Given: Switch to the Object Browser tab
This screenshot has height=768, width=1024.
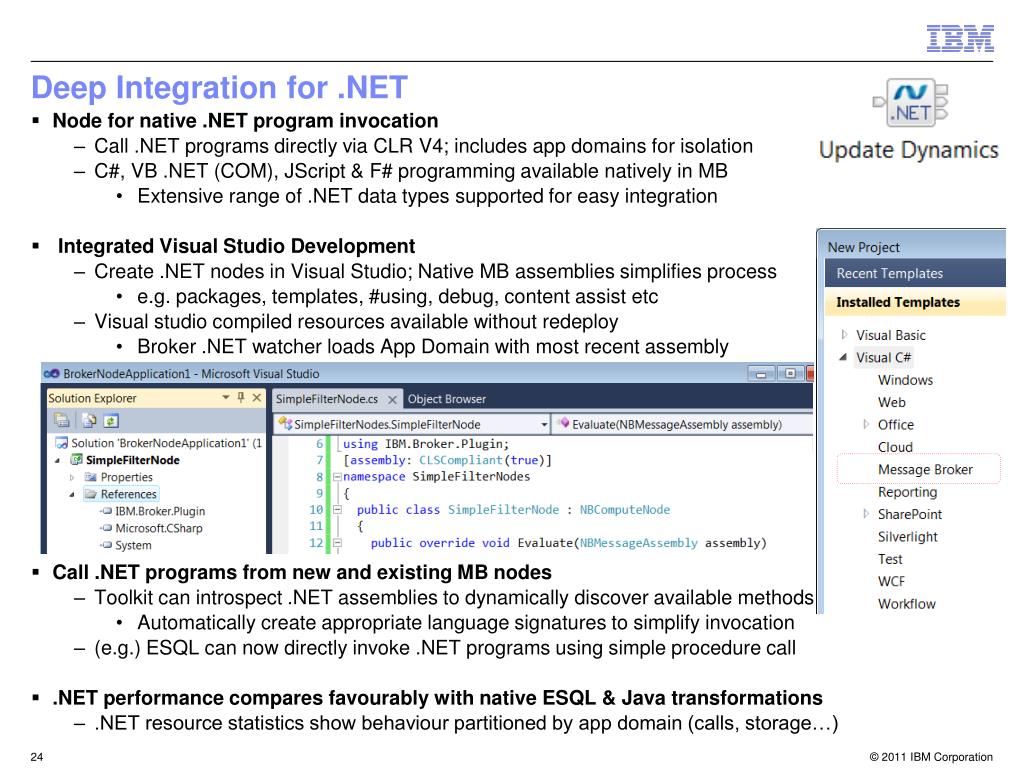Looking at the screenshot, I should click(x=447, y=399).
